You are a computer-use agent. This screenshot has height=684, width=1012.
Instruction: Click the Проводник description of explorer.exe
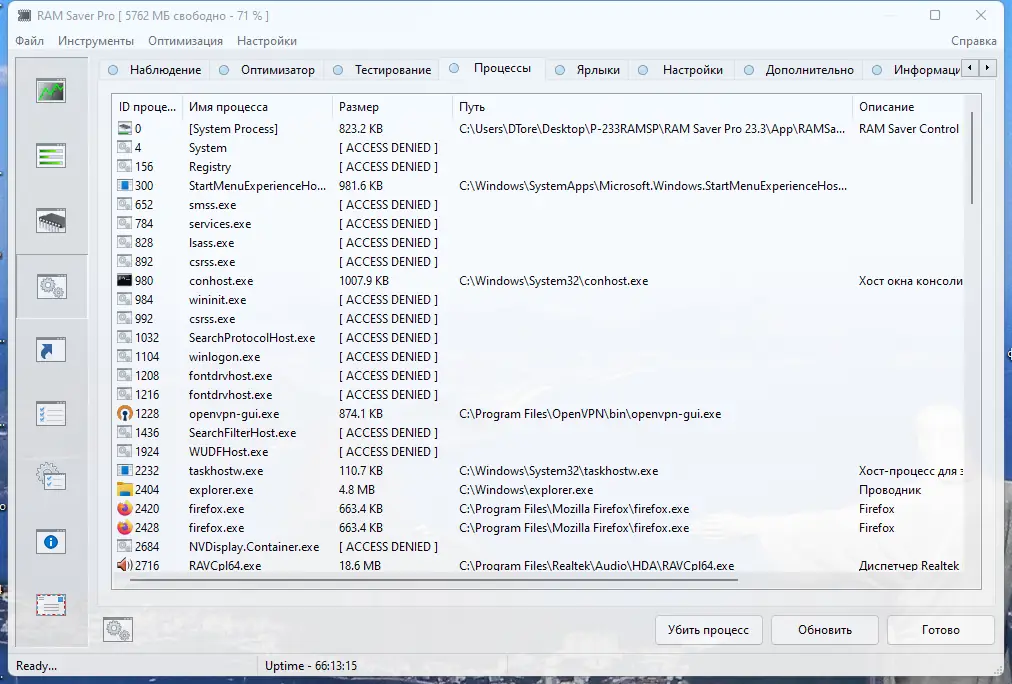pyautogui.click(x=889, y=490)
